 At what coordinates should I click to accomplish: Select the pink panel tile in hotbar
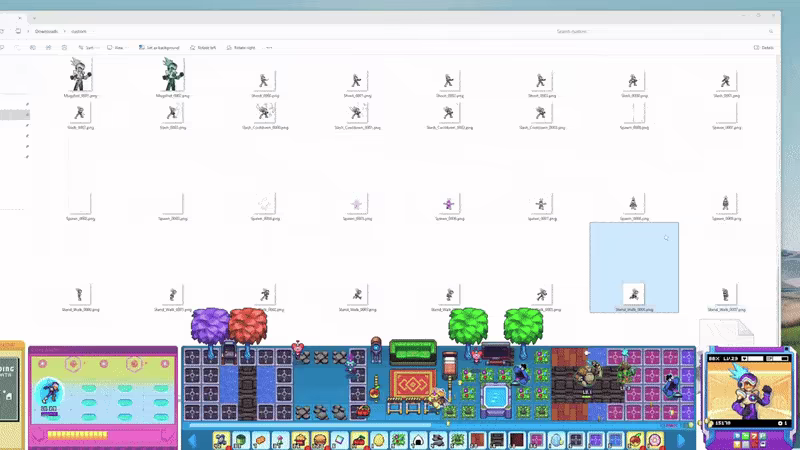[536, 440]
